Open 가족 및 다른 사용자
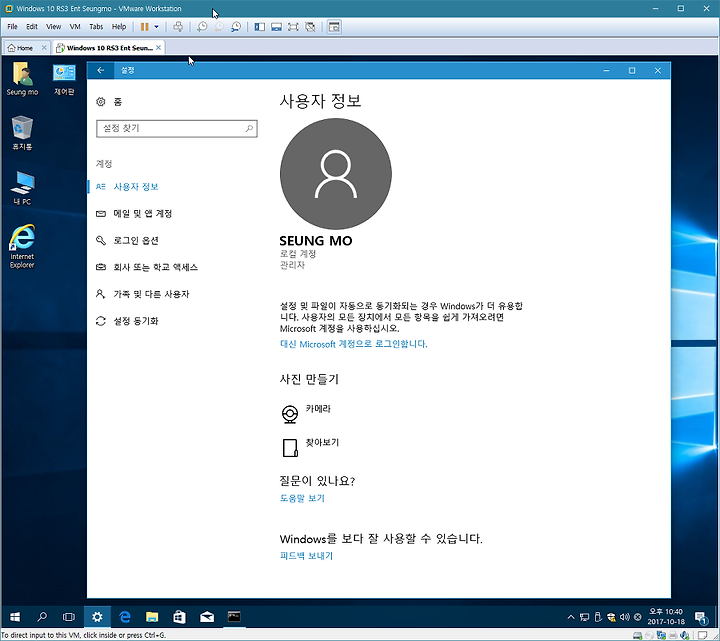720x641 pixels. [x=142, y=294]
